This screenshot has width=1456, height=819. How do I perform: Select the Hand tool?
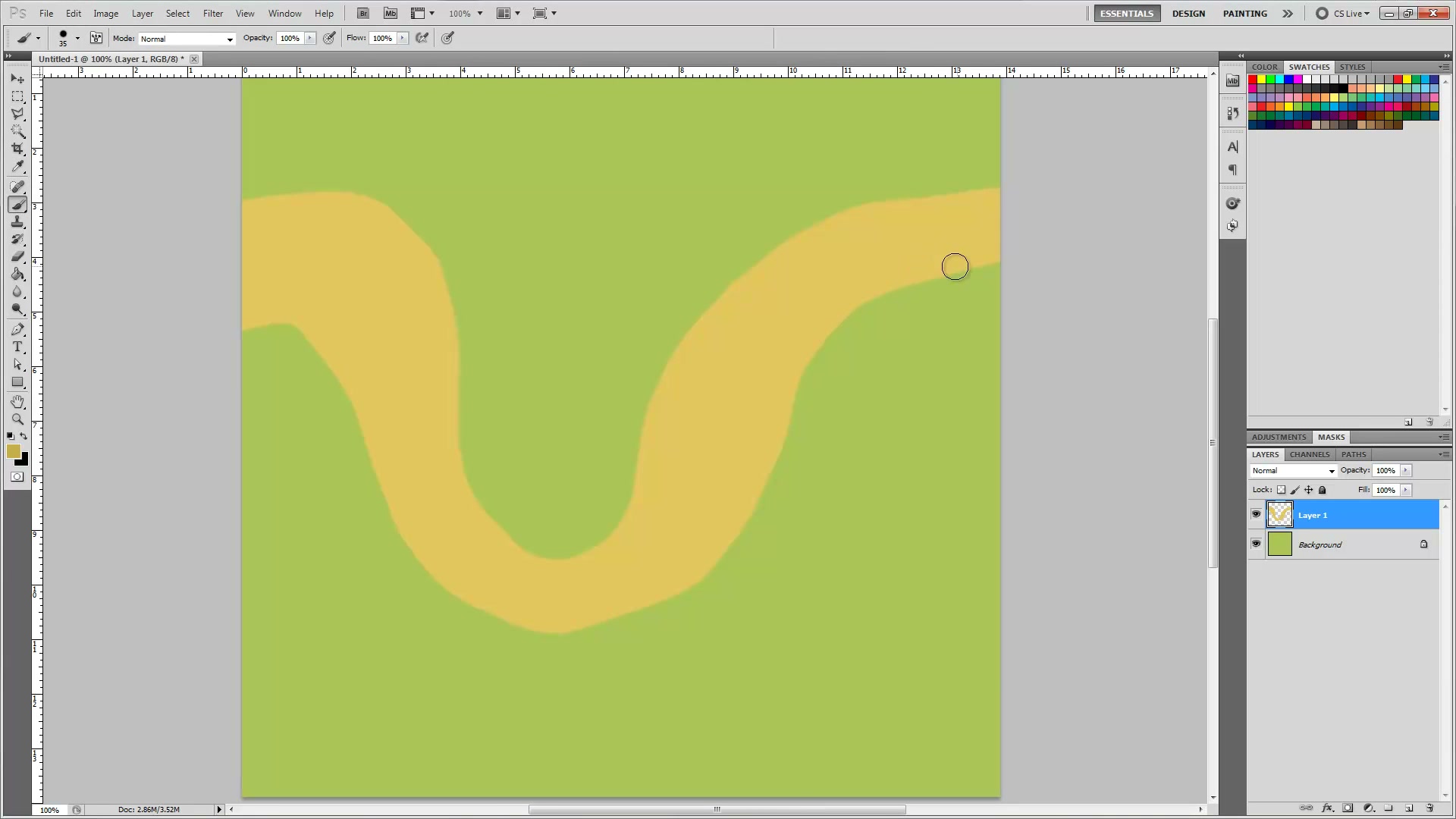(17, 402)
